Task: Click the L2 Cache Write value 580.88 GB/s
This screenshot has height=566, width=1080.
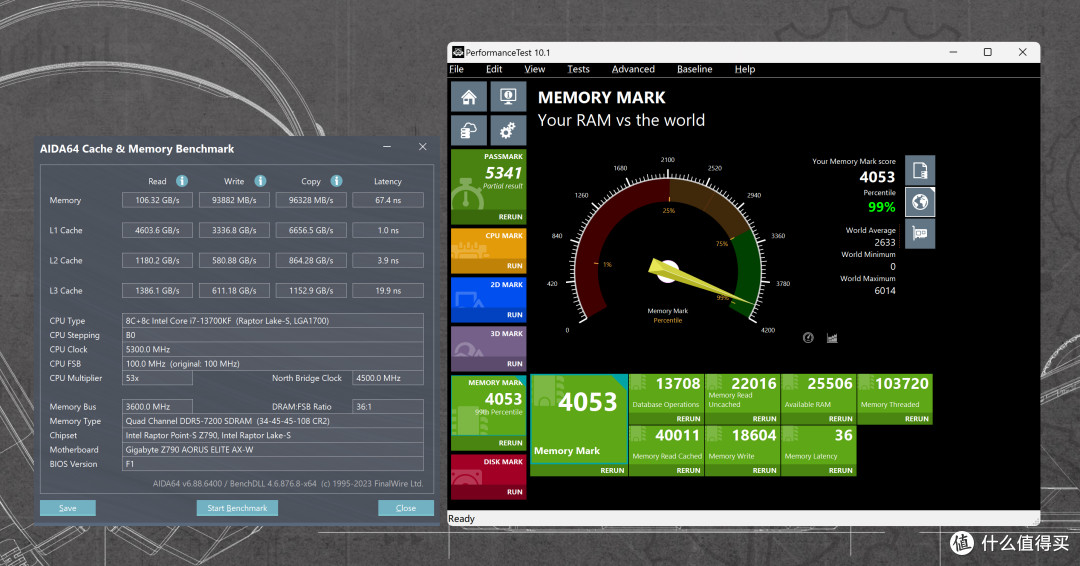Action: 234,260
